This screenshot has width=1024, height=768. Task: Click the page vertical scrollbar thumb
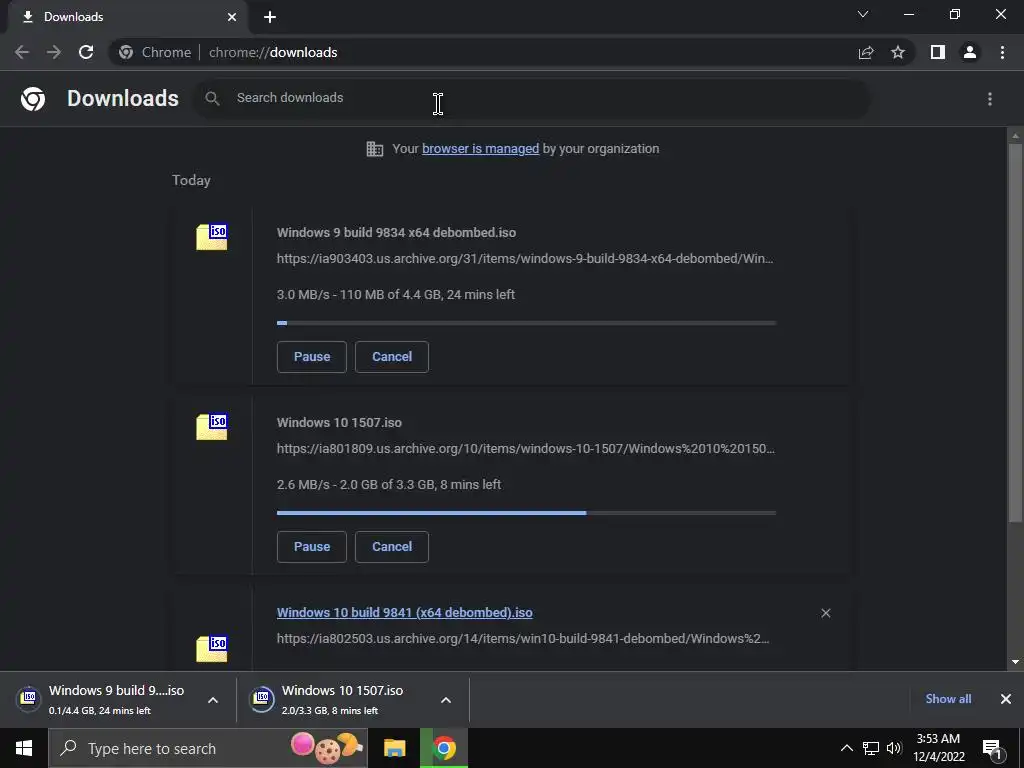coord(1015,333)
